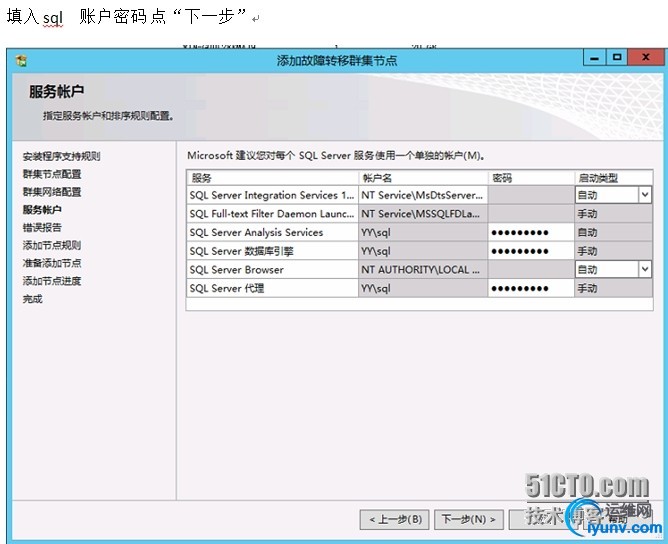Click 手动 startup type for Full-text Filter Daemon
Image resolution: width=668 pixels, height=544 pixels.
613,214
